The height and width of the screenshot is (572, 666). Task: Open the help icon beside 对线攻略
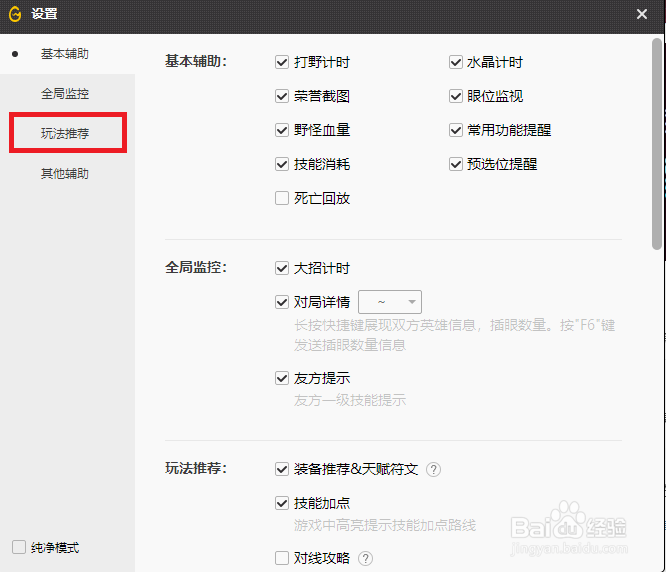click(x=365, y=558)
